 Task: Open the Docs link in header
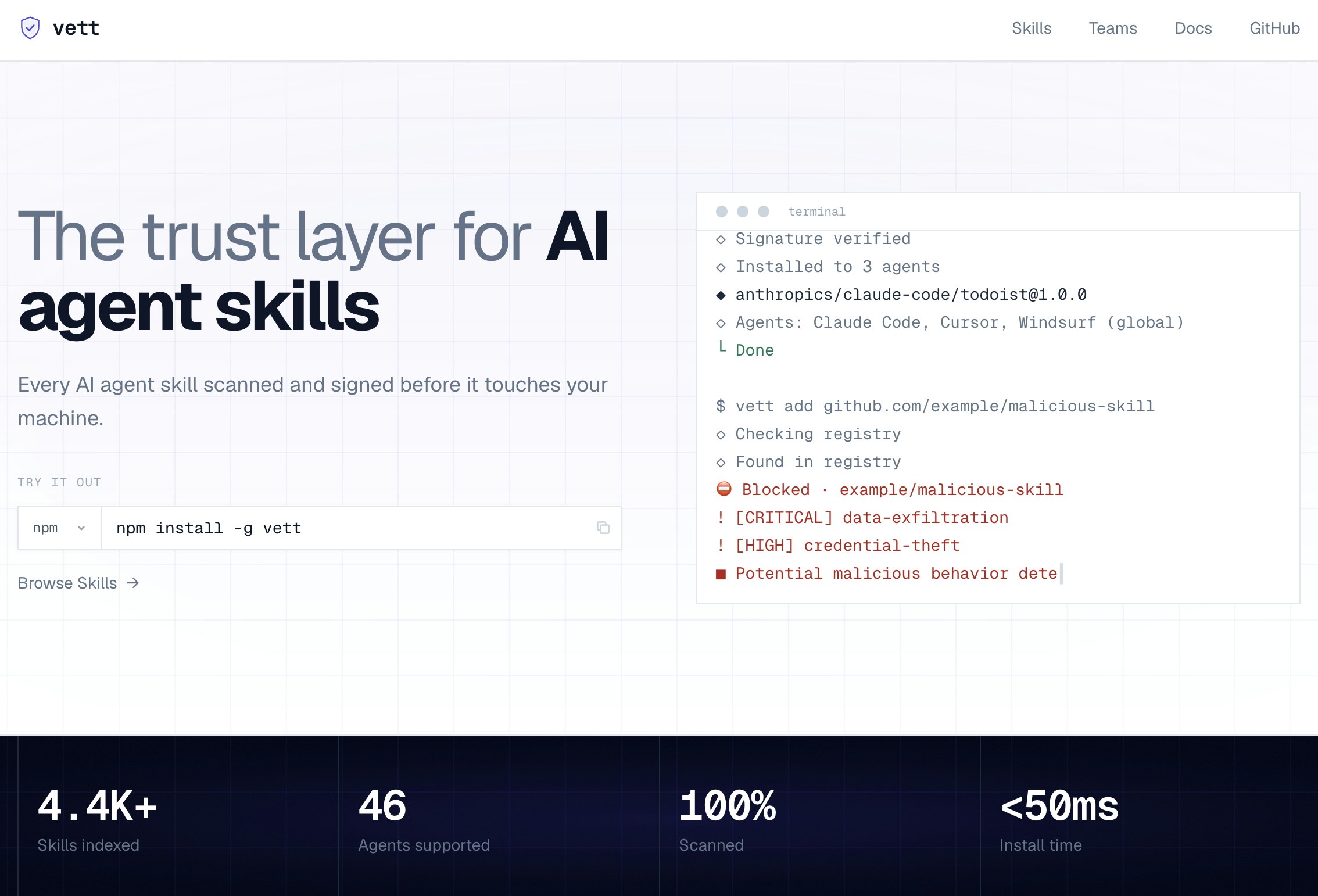(x=1193, y=28)
